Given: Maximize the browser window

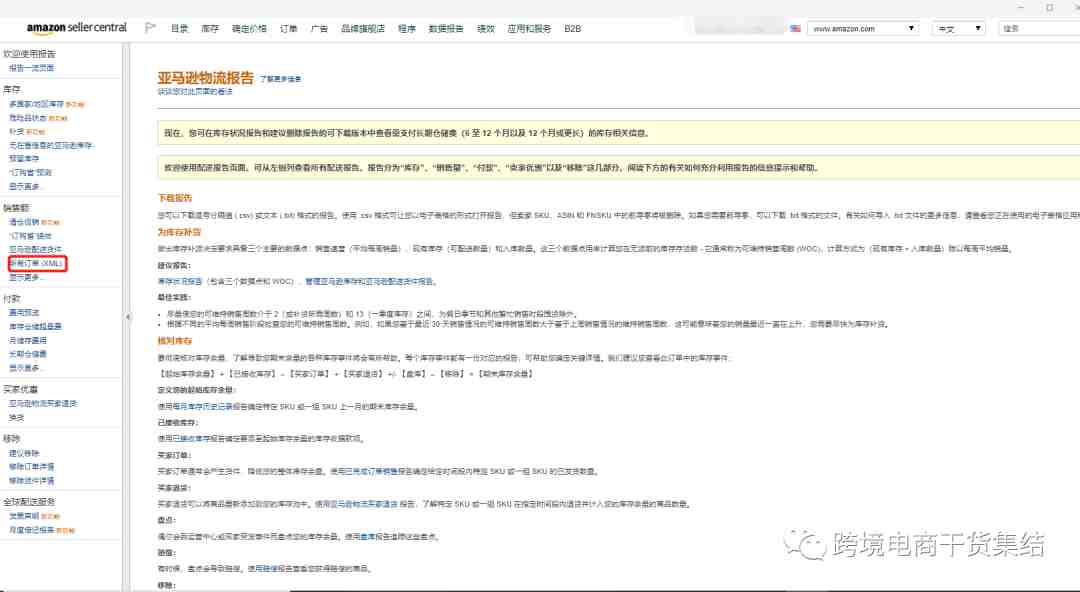Looking at the screenshot, I should tap(1049, 7).
